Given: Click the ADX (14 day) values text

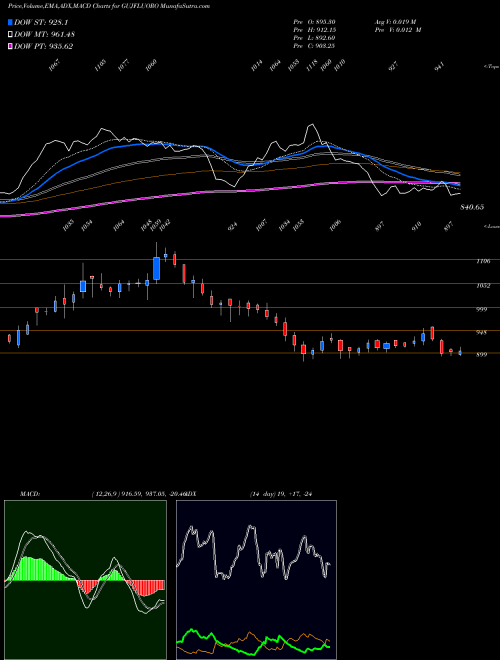Looking at the screenshot, I should tap(283, 494).
